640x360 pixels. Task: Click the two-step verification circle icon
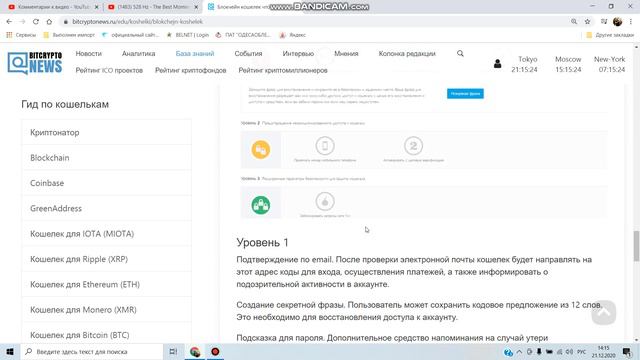tap(413, 145)
